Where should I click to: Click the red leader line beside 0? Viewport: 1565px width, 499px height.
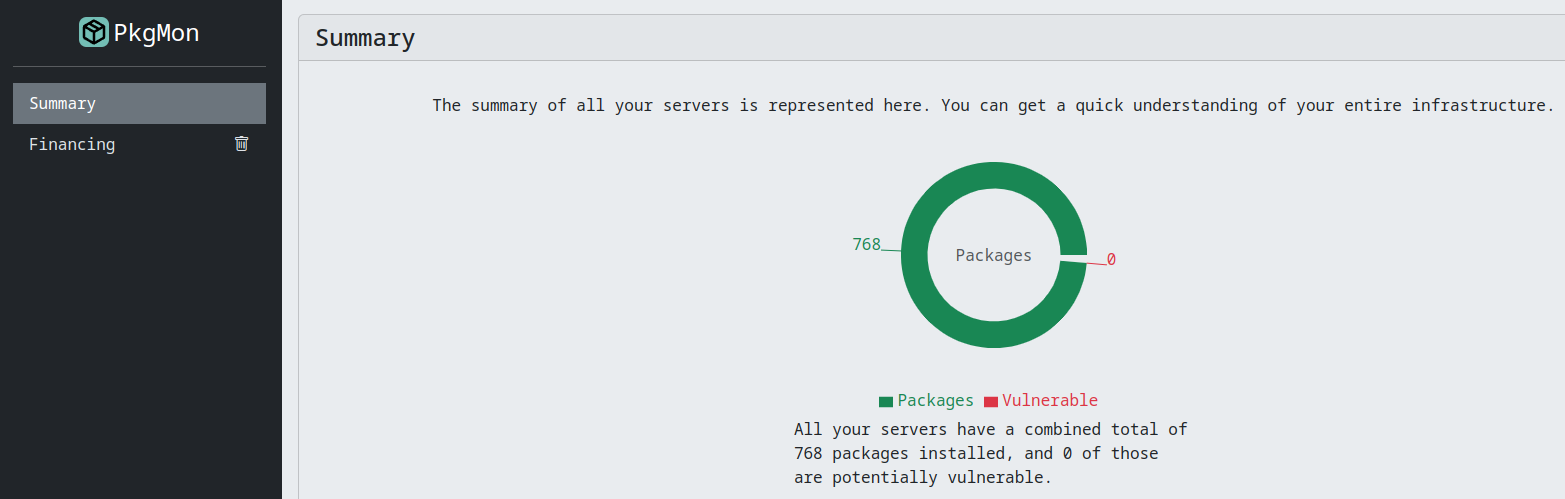tap(1096, 263)
